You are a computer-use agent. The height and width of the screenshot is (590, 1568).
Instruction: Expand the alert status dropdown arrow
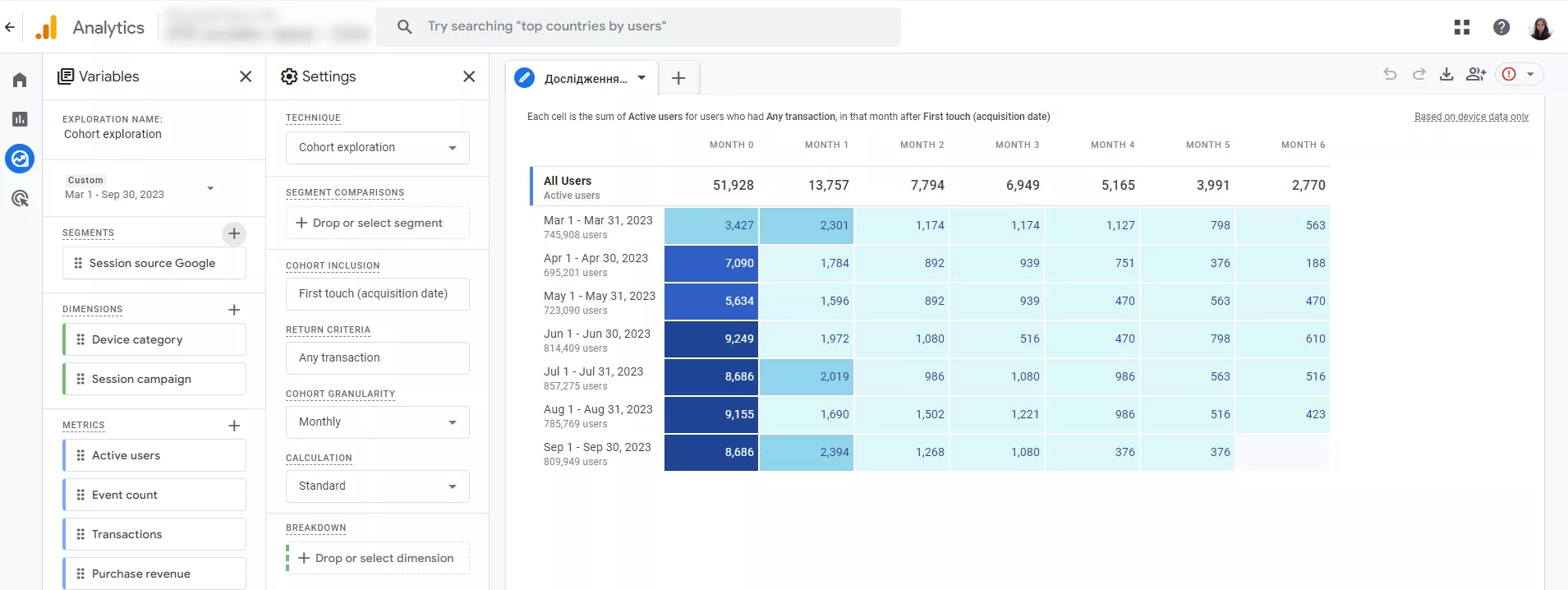tap(1530, 74)
